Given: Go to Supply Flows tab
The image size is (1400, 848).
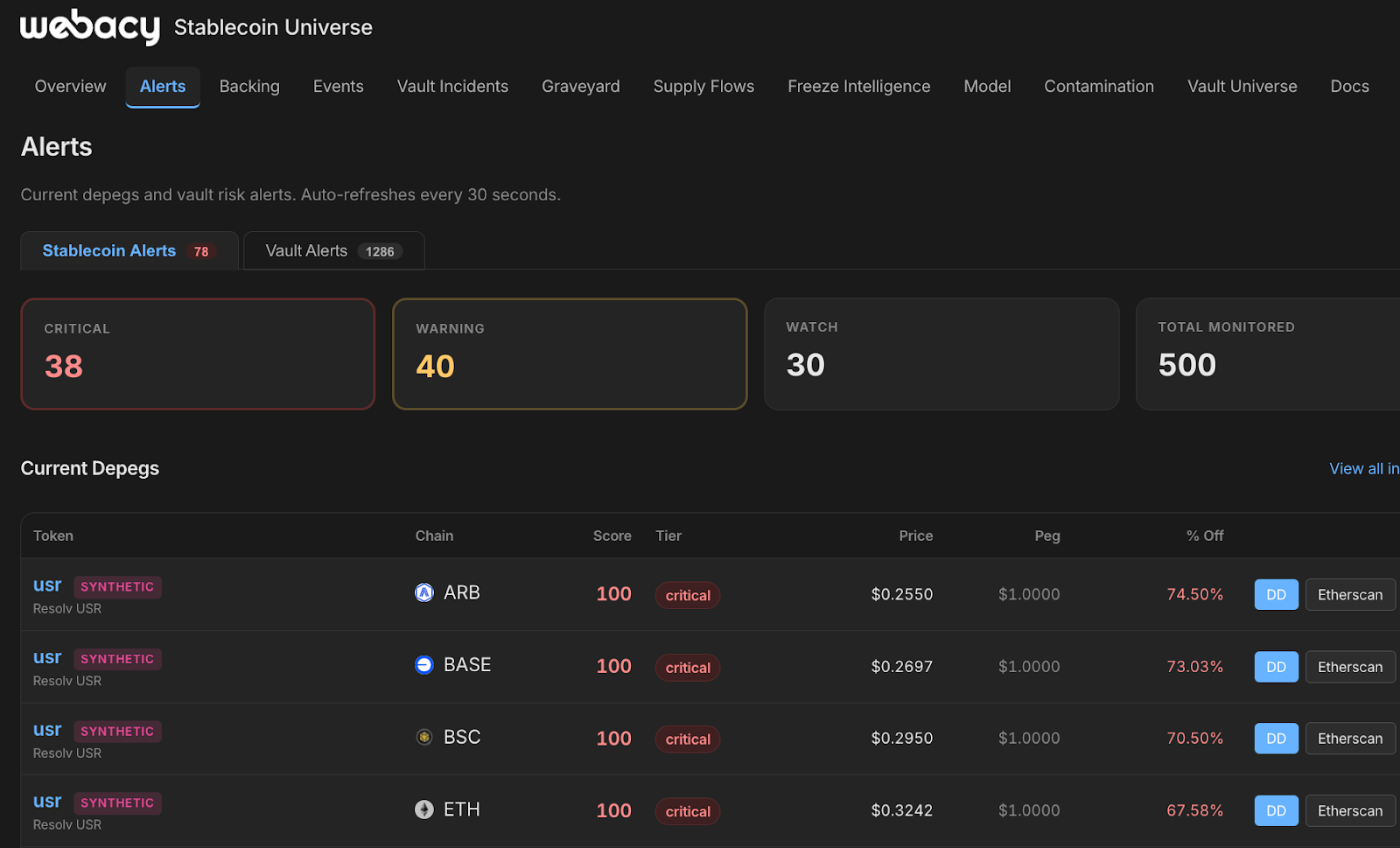Looking at the screenshot, I should coord(703,87).
